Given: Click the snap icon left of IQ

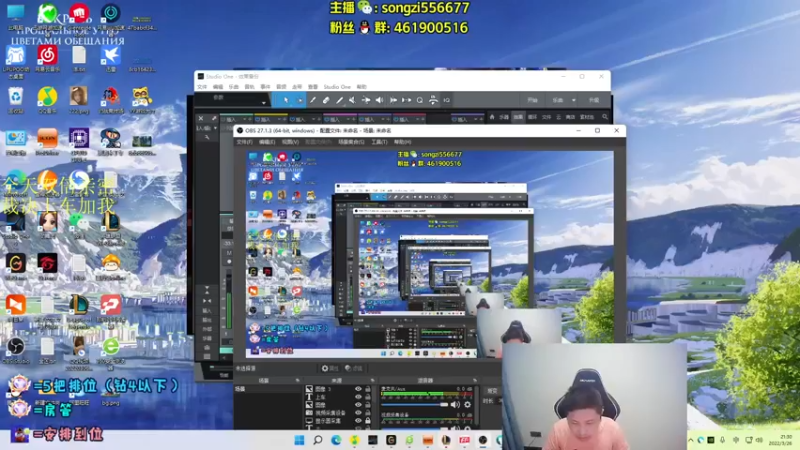Looking at the screenshot, I should (x=433, y=100).
